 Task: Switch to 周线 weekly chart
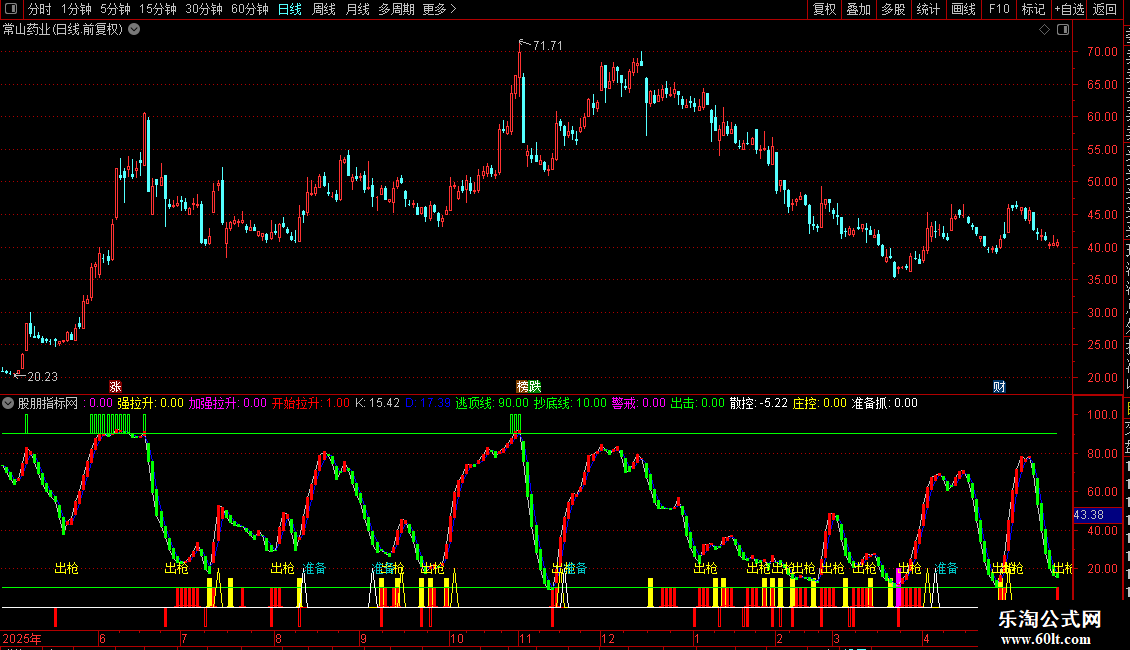(324, 9)
